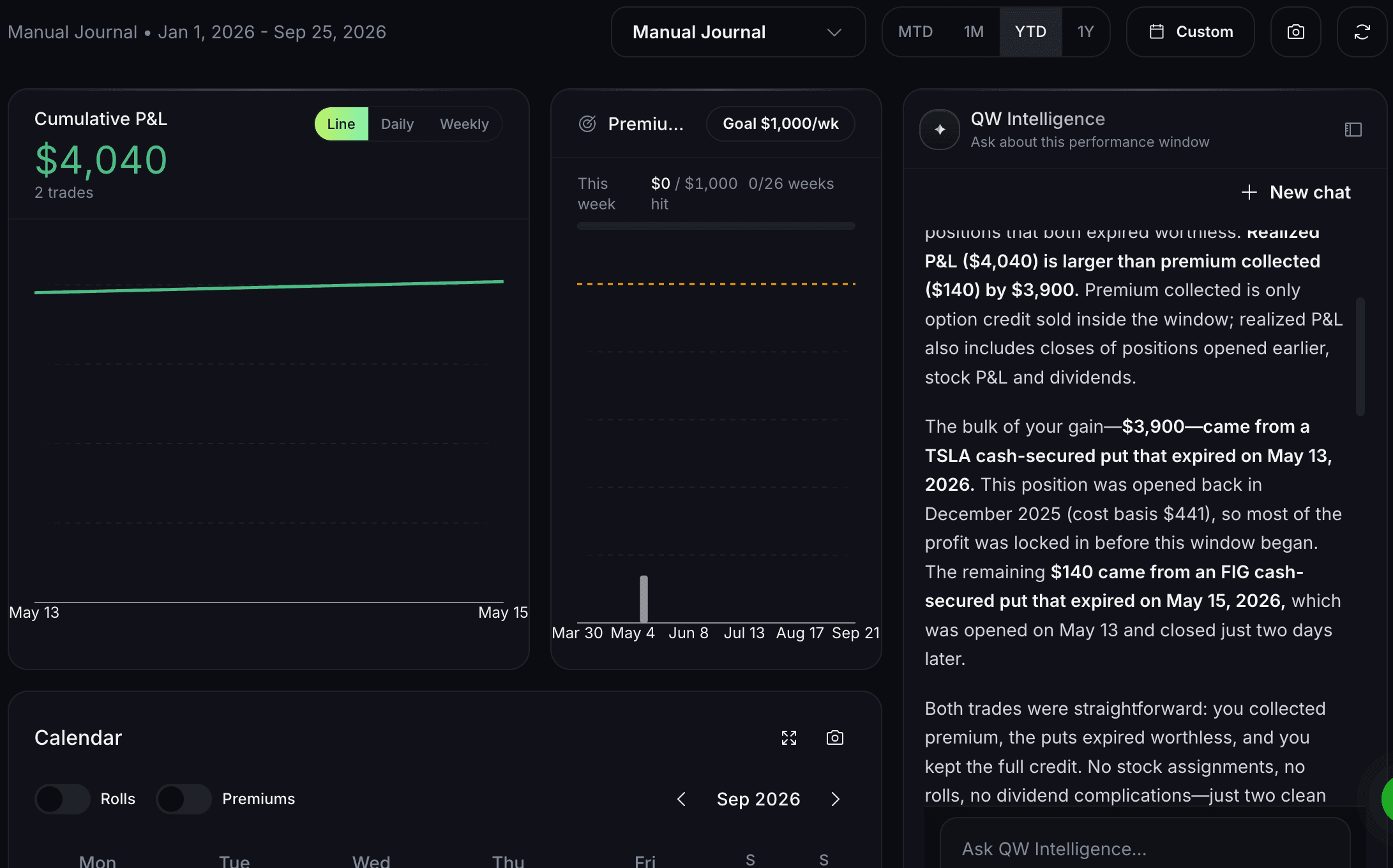Switch Cumulative P&L to Weekly view
Image resolution: width=1393 pixels, height=868 pixels.
tap(464, 124)
